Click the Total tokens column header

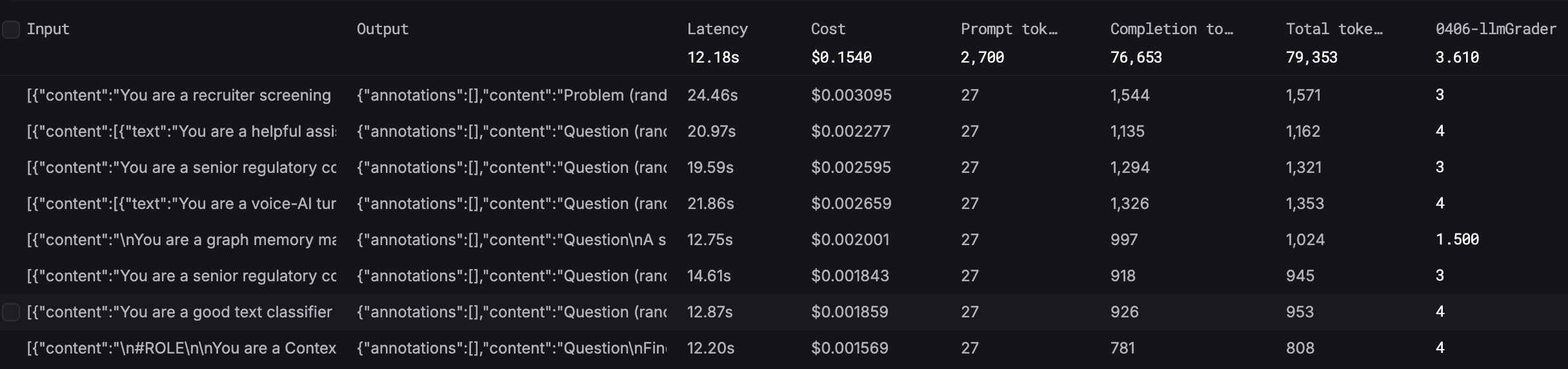[1334, 29]
